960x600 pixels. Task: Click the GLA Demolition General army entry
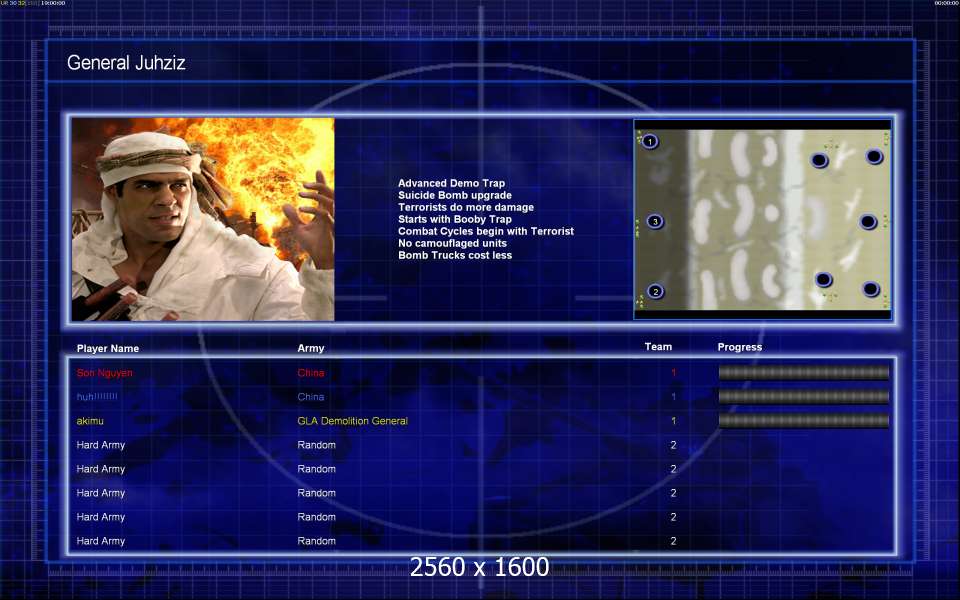[353, 421]
